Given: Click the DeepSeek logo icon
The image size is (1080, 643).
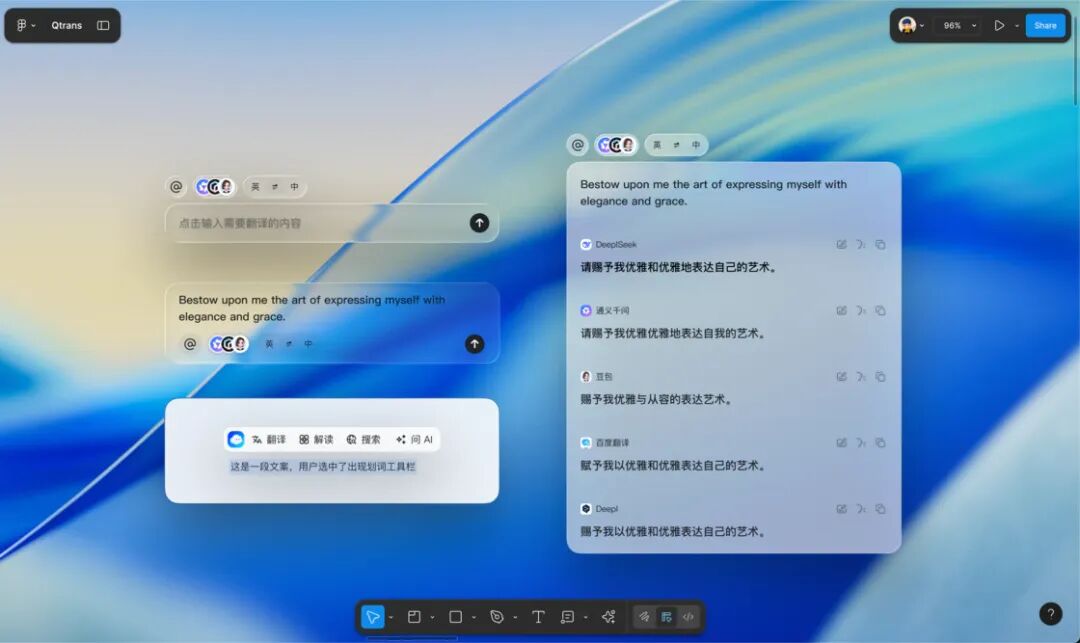Looking at the screenshot, I should 585,244.
